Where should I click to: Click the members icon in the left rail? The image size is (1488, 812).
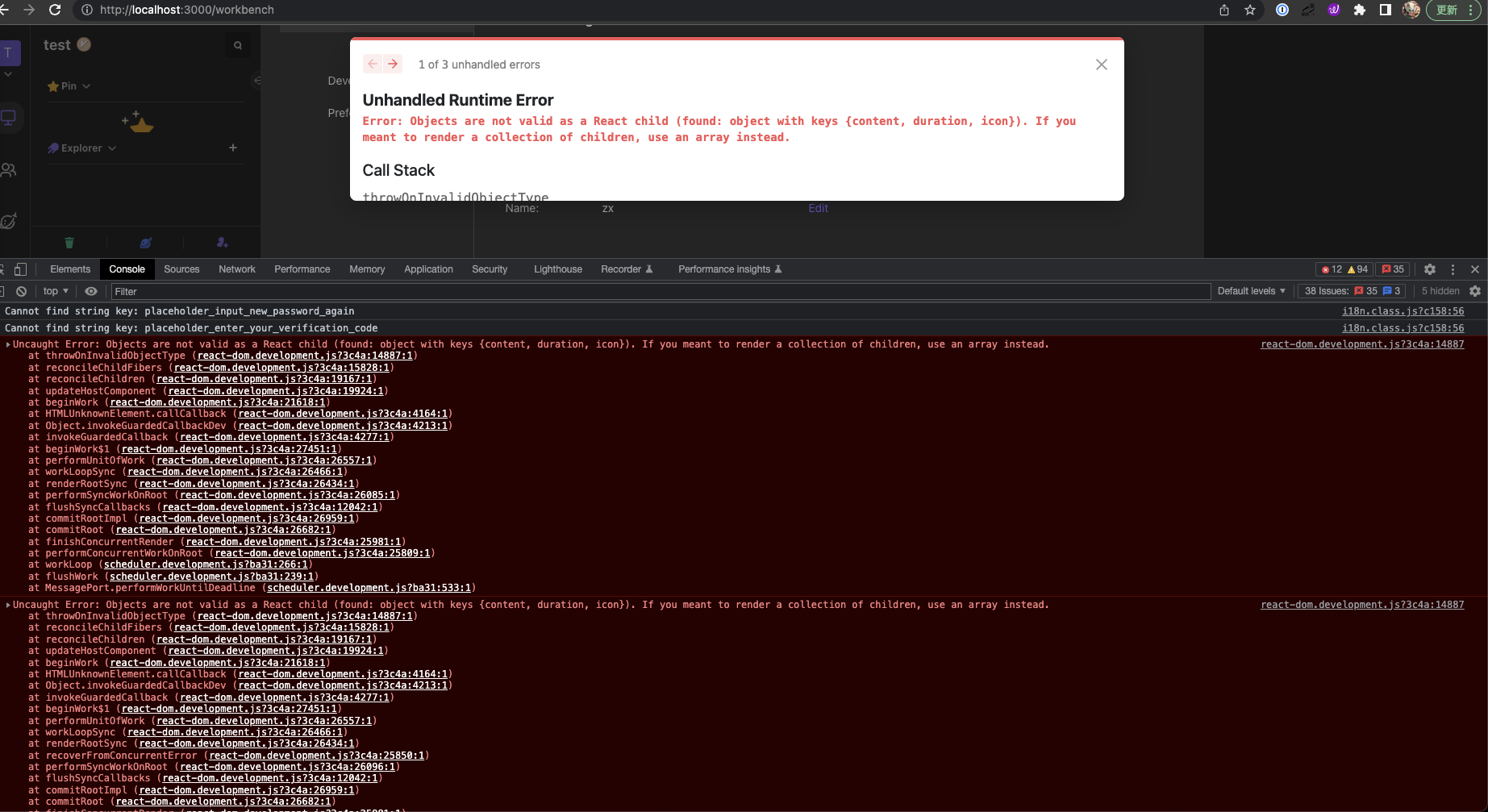(10, 169)
